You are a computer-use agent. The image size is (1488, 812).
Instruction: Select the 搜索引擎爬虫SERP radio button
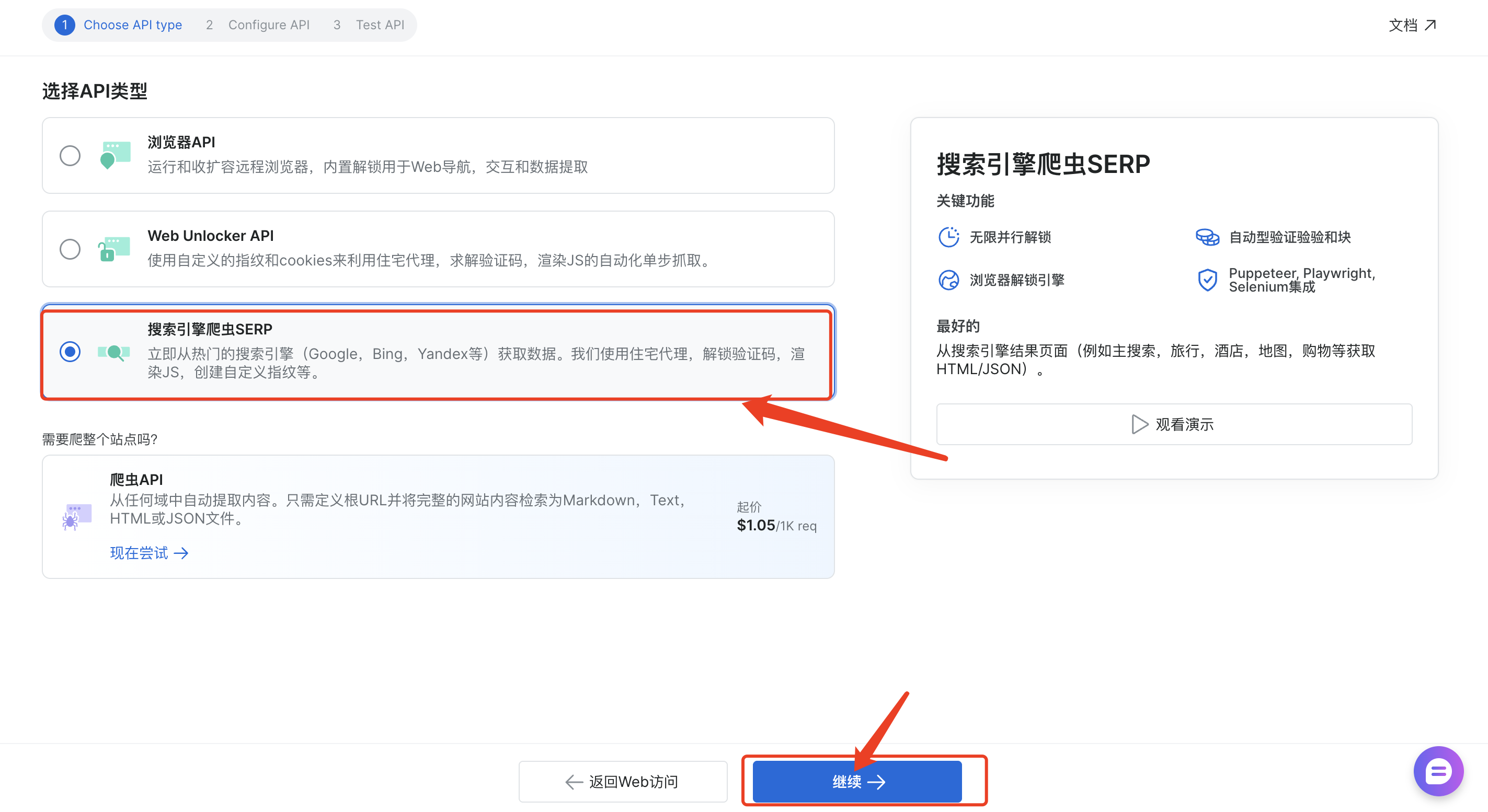[x=70, y=352]
